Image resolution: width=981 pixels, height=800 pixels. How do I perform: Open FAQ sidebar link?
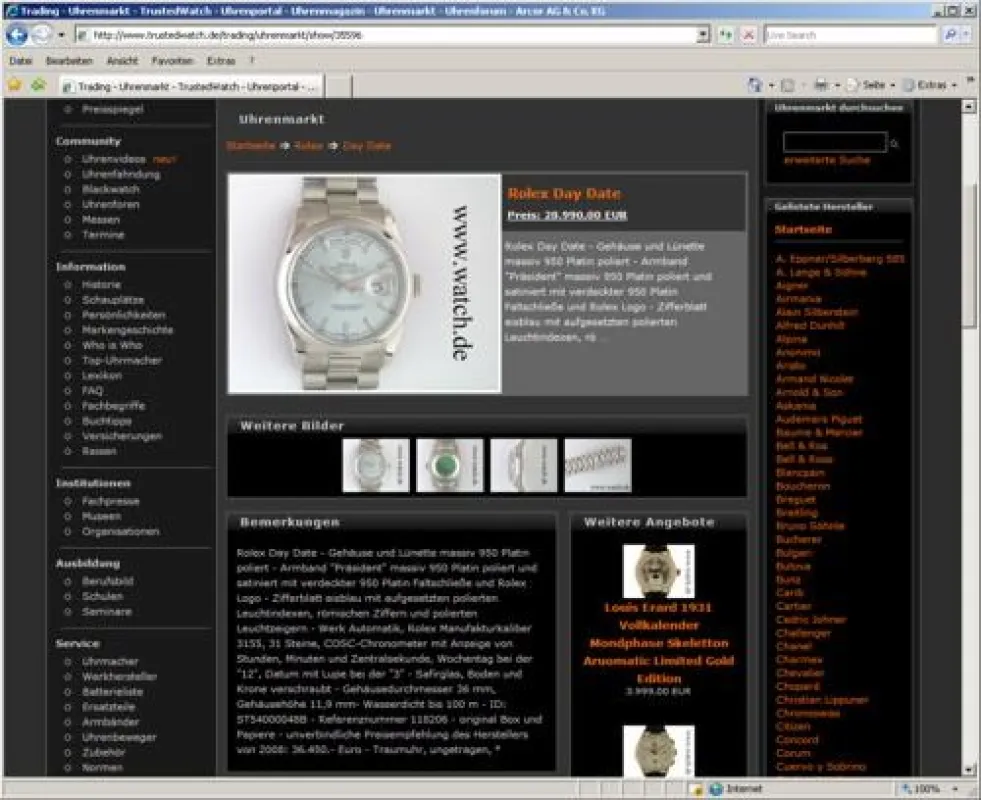pos(92,391)
